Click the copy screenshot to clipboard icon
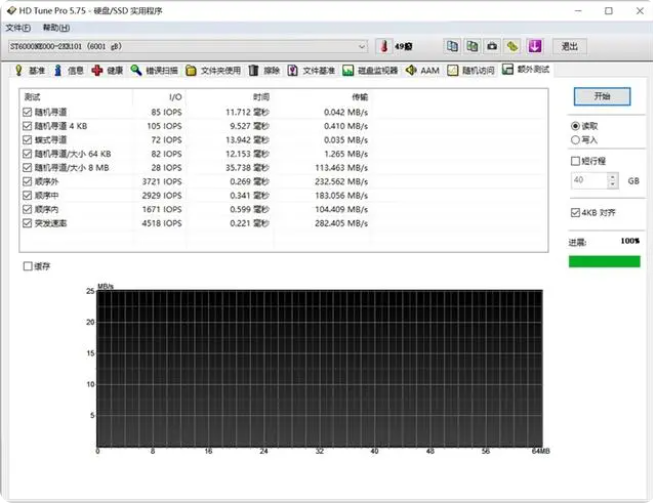The height and width of the screenshot is (503, 653). tap(472, 46)
